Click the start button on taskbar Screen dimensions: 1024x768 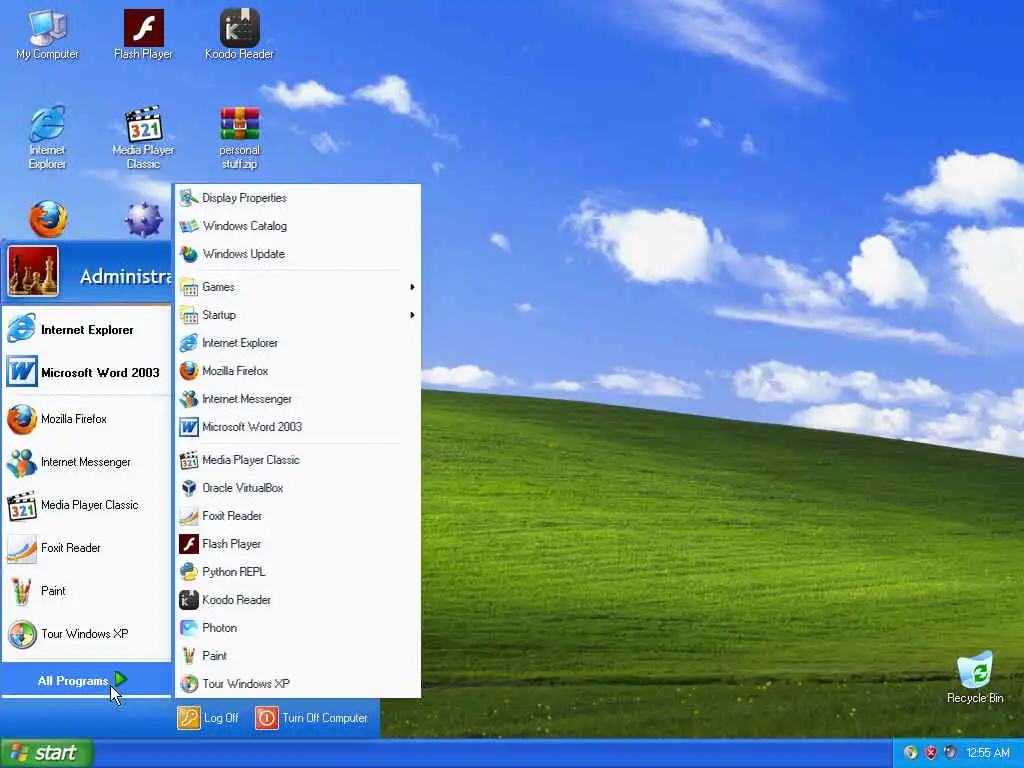pos(46,753)
